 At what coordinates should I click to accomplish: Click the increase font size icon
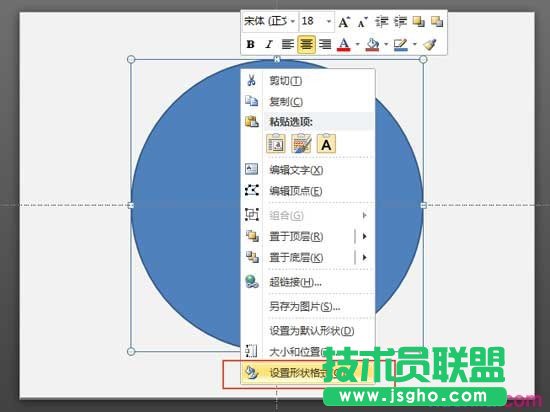[x=344, y=22]
